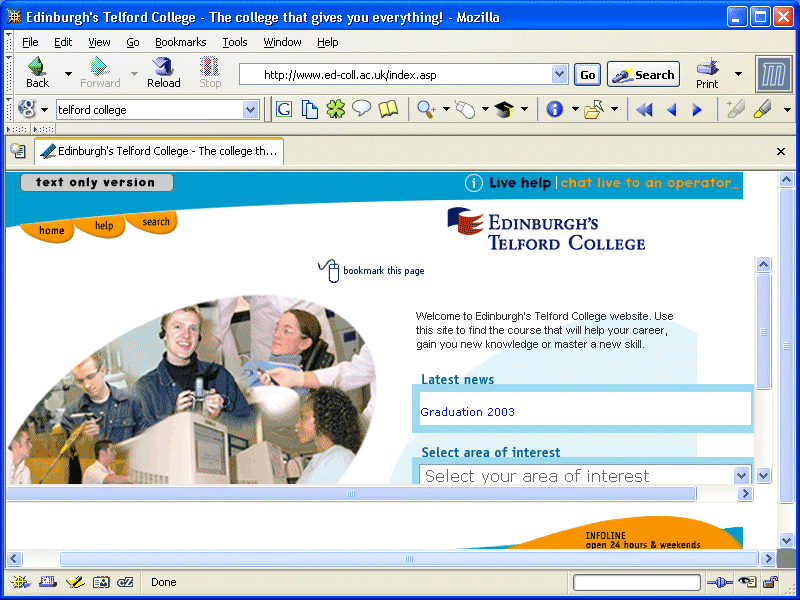Open the View menu

99,42
